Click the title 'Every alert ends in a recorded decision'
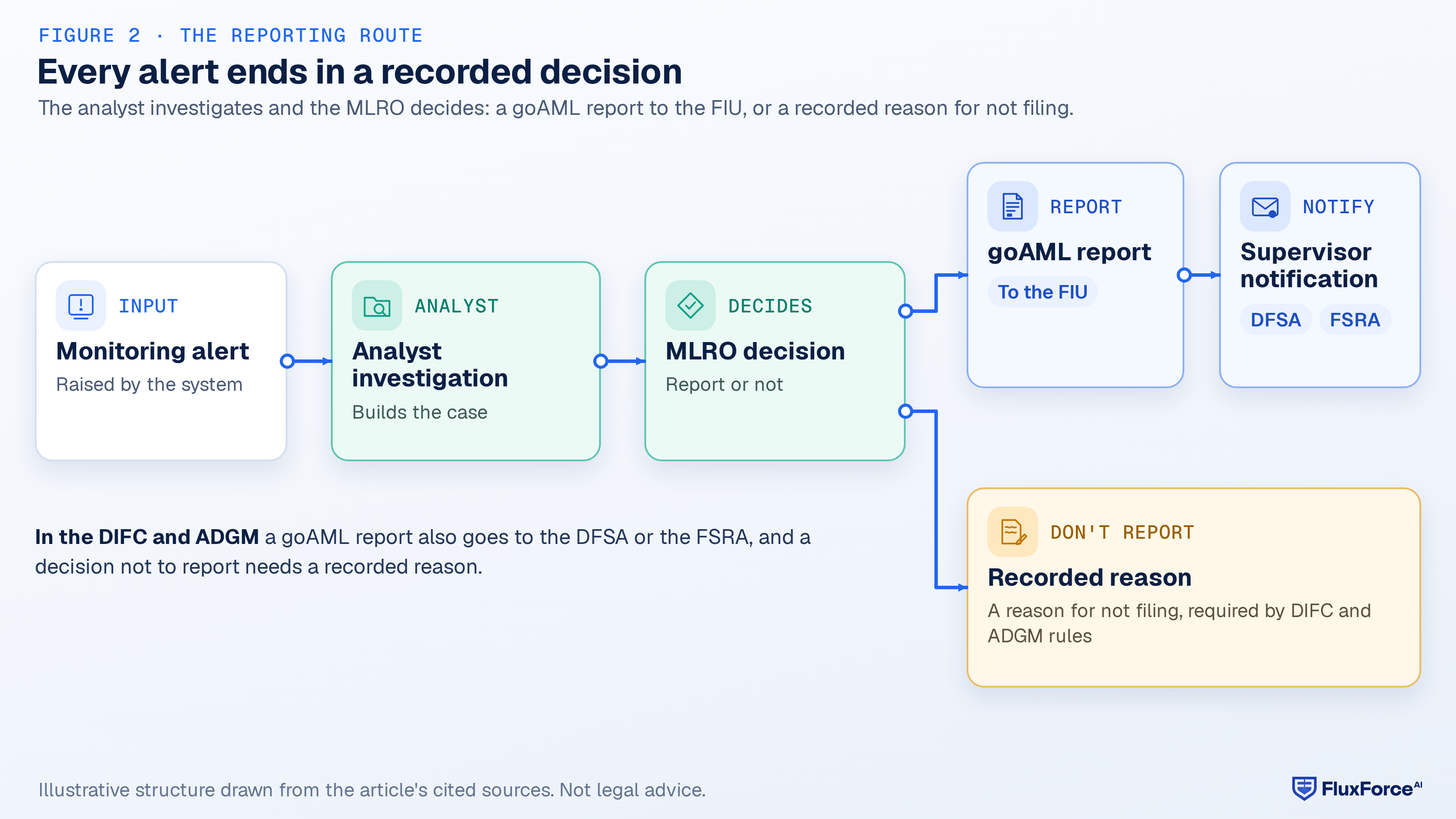This screenshot has width=1456, height=819. point(360,72)
